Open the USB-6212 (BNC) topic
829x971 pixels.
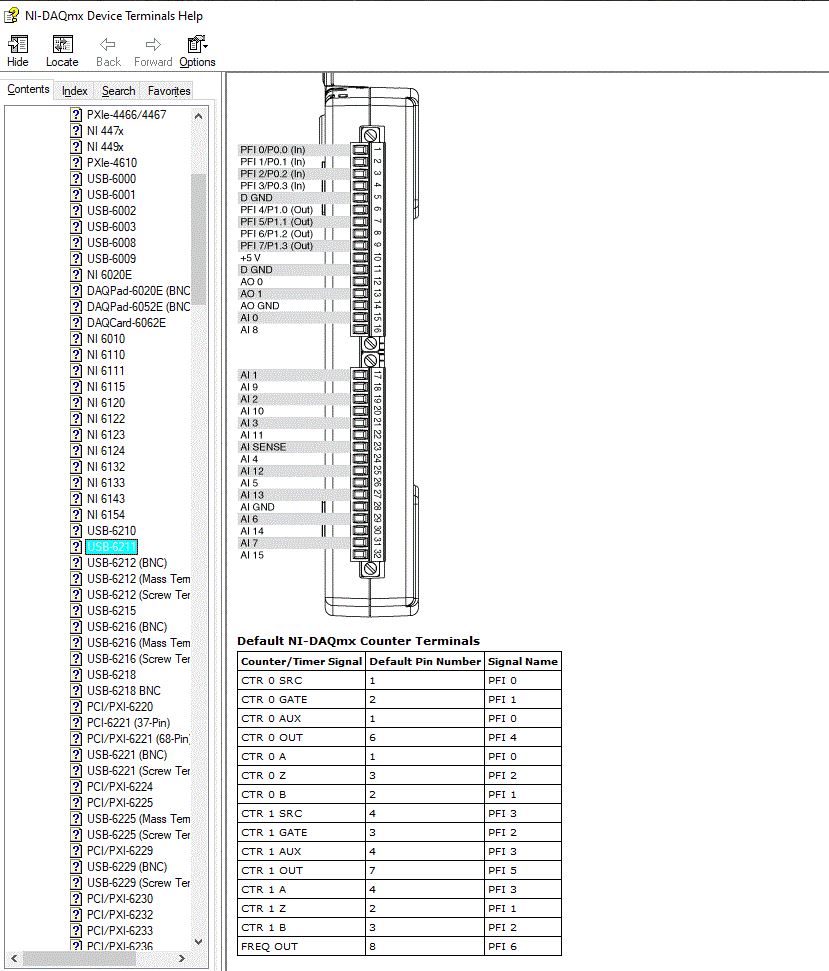coord(127,563)
